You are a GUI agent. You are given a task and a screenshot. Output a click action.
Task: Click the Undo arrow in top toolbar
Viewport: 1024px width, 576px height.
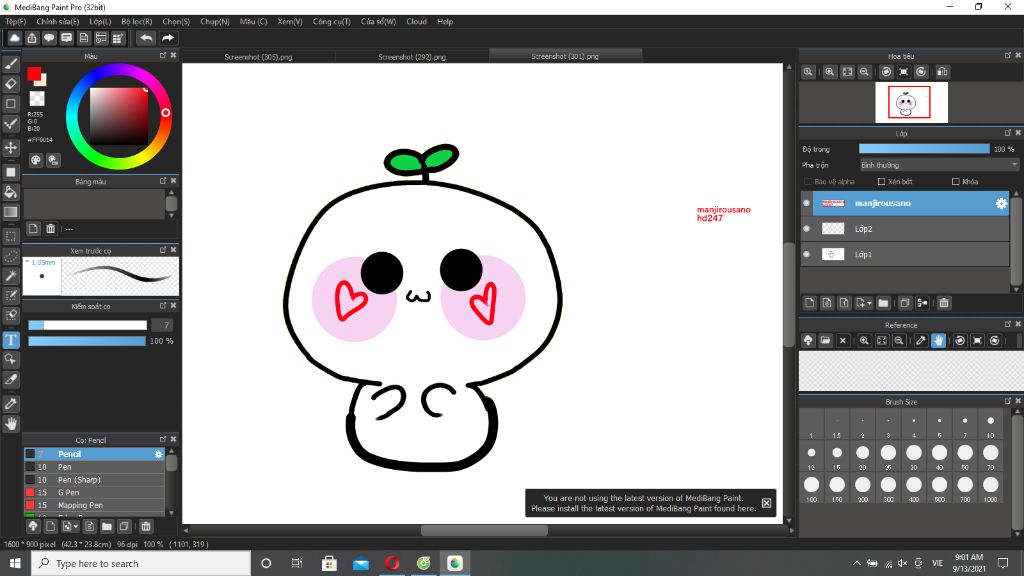tap(146, 38)
